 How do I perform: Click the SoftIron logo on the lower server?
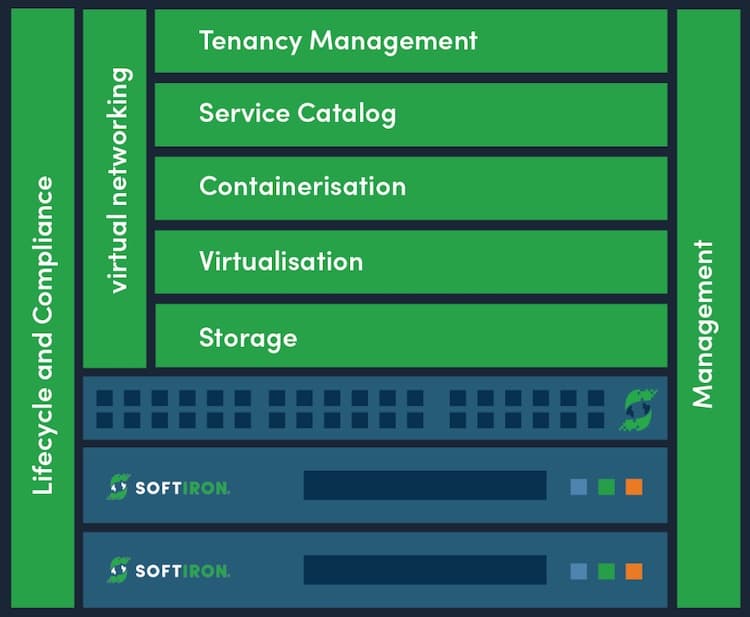tap(168, 571)
